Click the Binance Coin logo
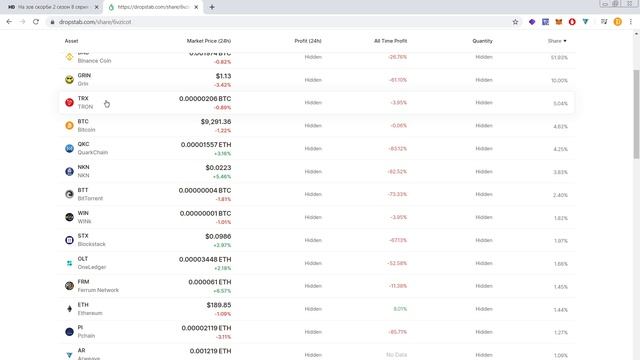This screenshot has width=640, height=360. point(69,57)
